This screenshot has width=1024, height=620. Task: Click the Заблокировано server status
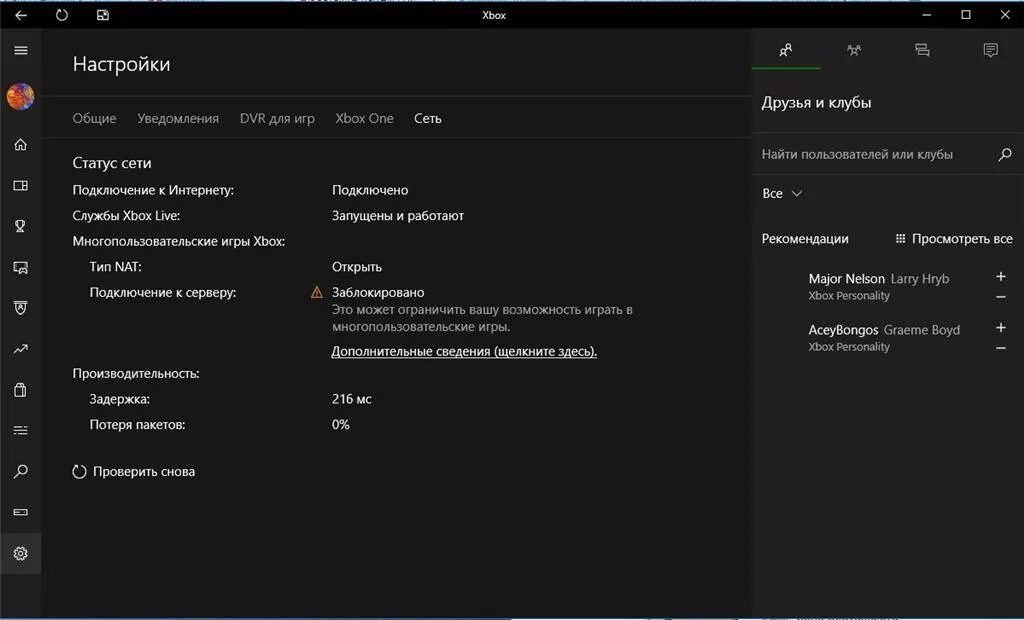[x=378, y=293]
